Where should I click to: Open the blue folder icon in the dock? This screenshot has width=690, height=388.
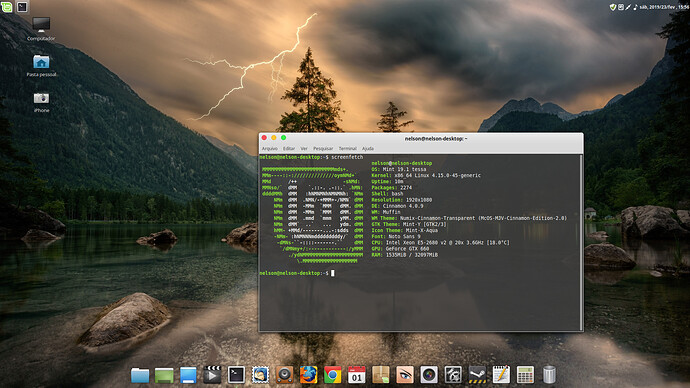(x=140, y=375)
